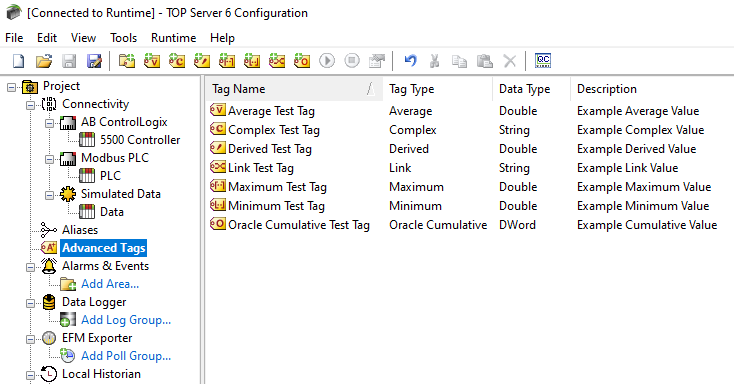Viewport: 734px width, 384px height.
Task: Select Aliases in the project tree
Action: click(80, 230)
